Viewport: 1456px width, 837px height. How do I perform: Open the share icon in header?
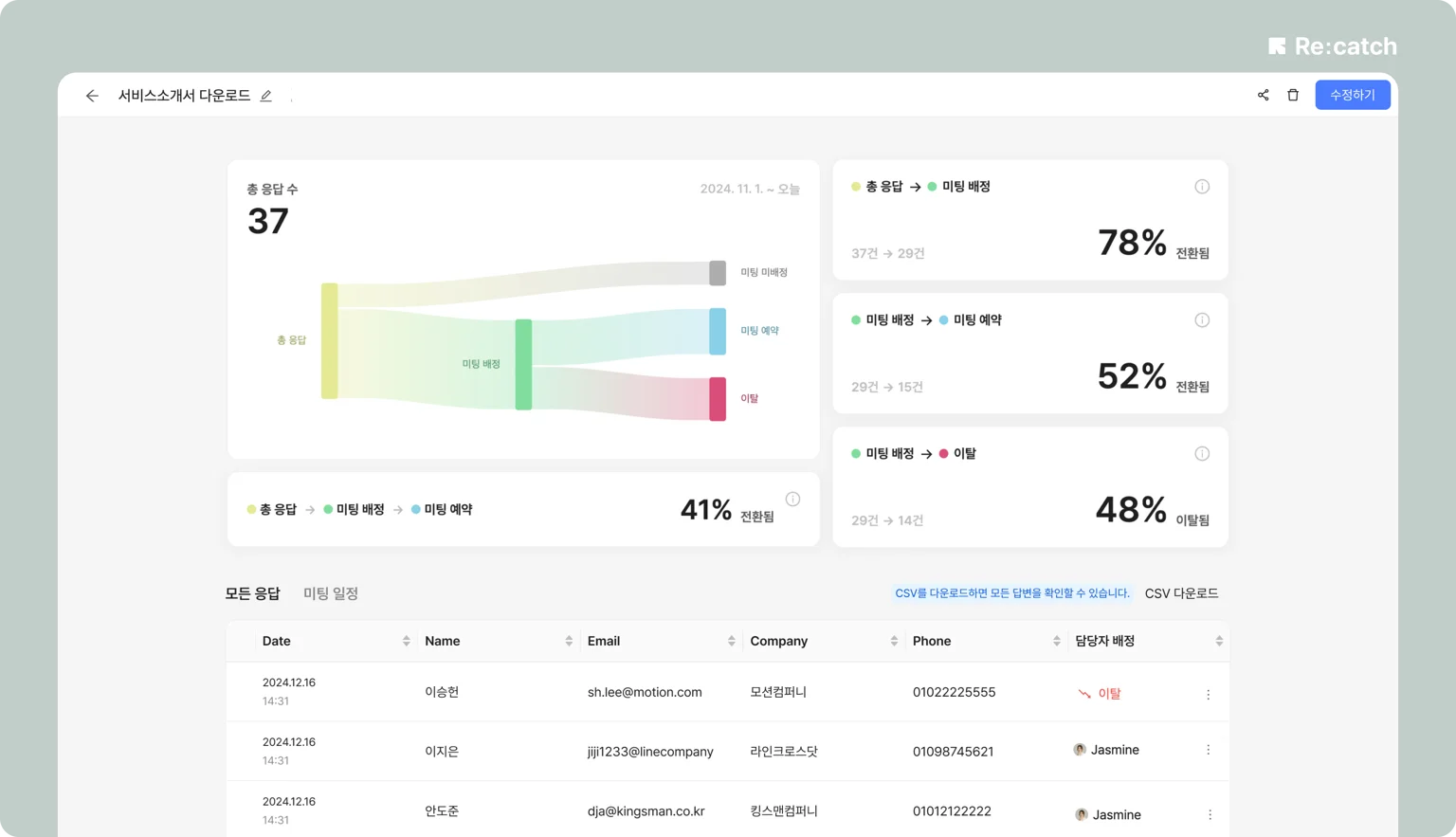tap(1263, 95)
